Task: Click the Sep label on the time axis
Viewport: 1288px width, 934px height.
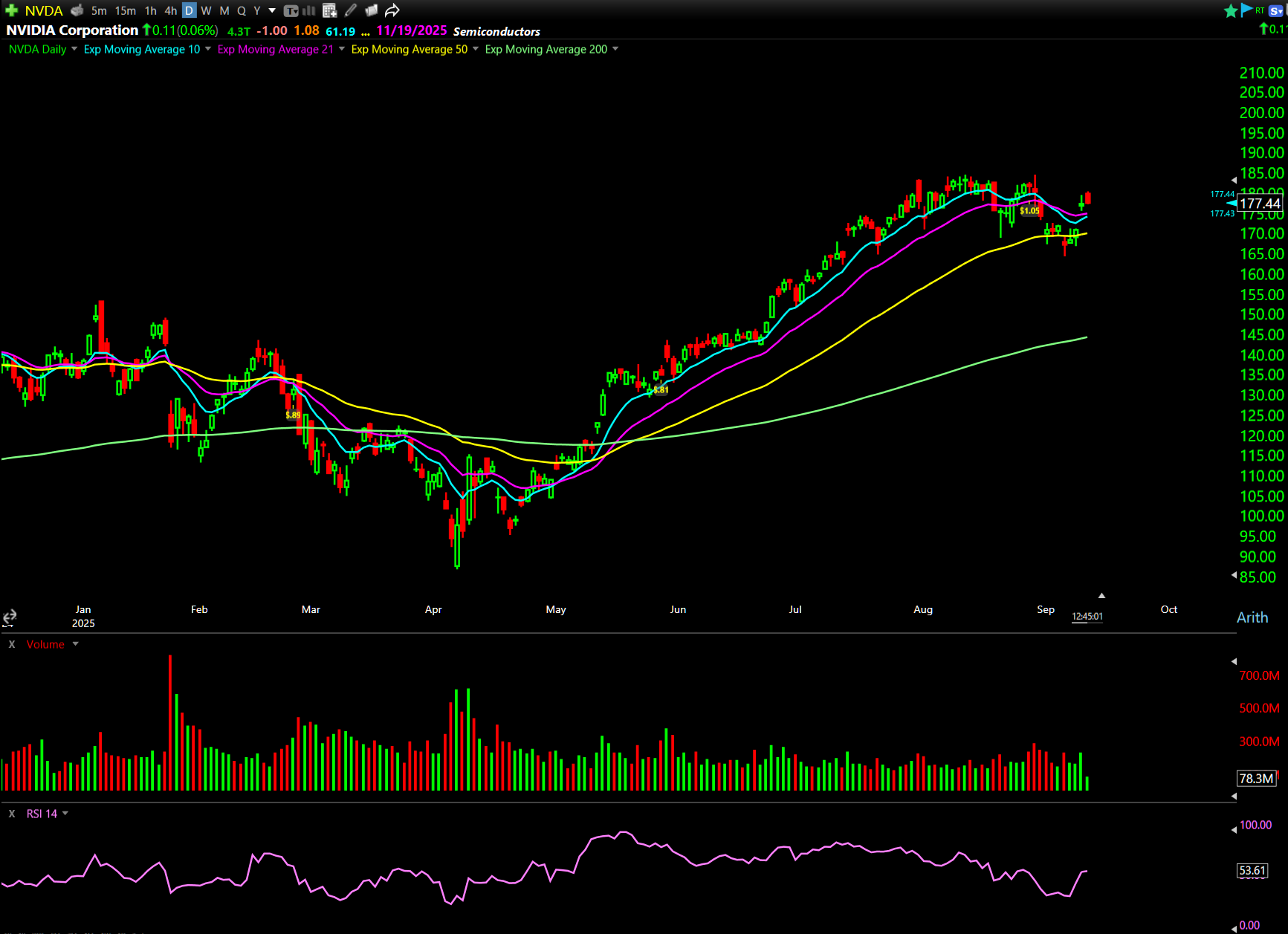Action: 1046,609
